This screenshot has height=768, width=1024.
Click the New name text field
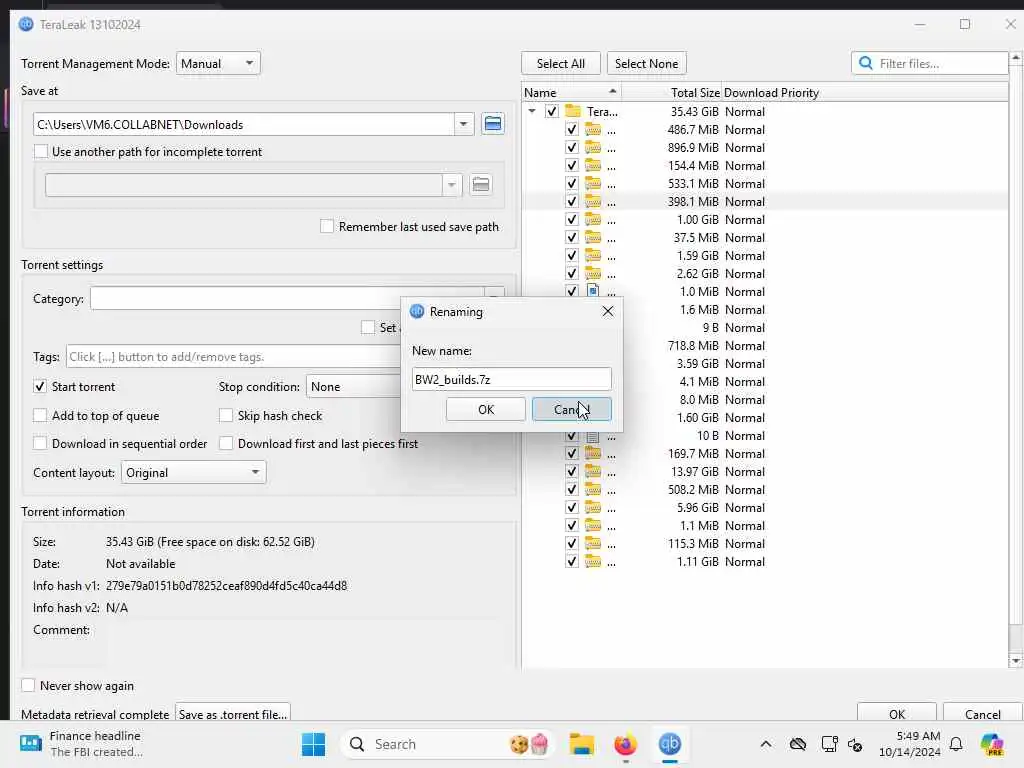[511, 379]
